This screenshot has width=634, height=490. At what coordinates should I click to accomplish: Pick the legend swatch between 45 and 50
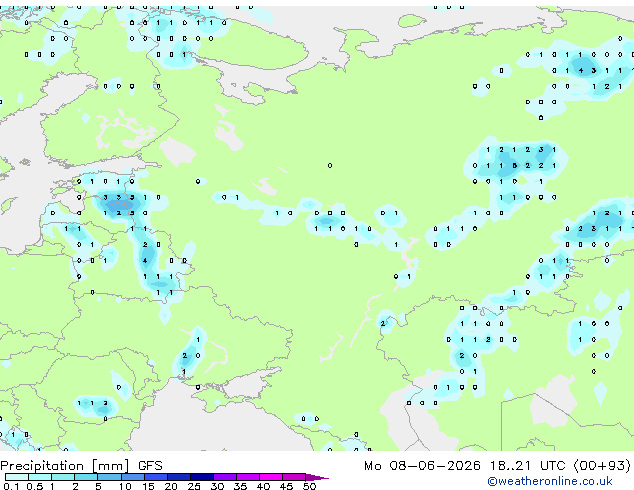(x=294, y=477)
